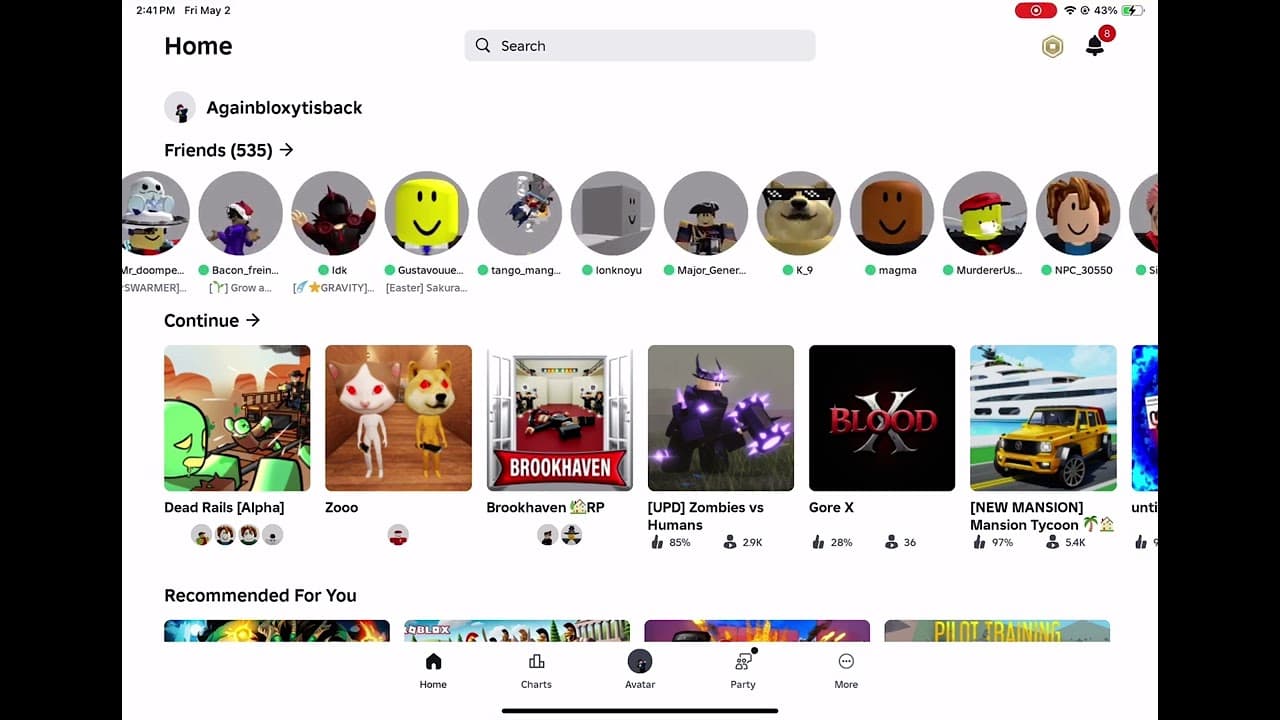This screenshot has width=1280, height=720.
Task: Click the "[Easter] Sakura..." status text
Action: pos(426,288)
